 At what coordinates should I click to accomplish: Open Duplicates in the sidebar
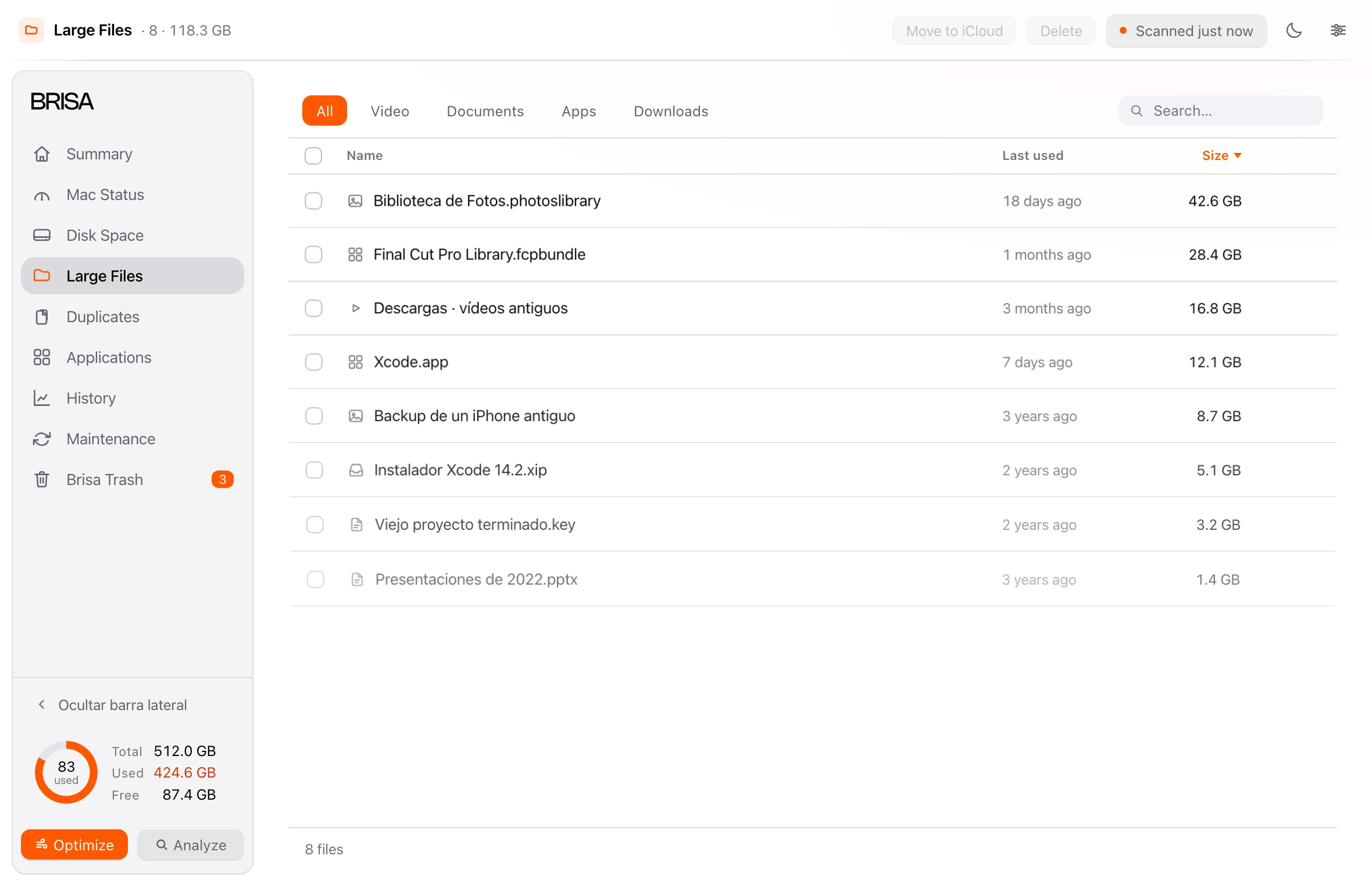[133, 317]
